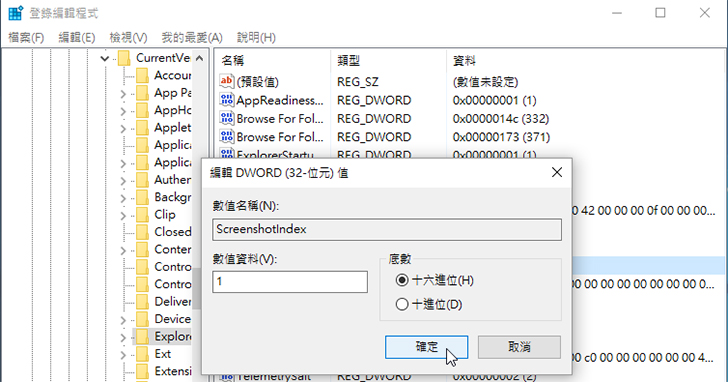Click the tree pane vertical scrollbar thumb
728x382 pixels.
[197, 288]
